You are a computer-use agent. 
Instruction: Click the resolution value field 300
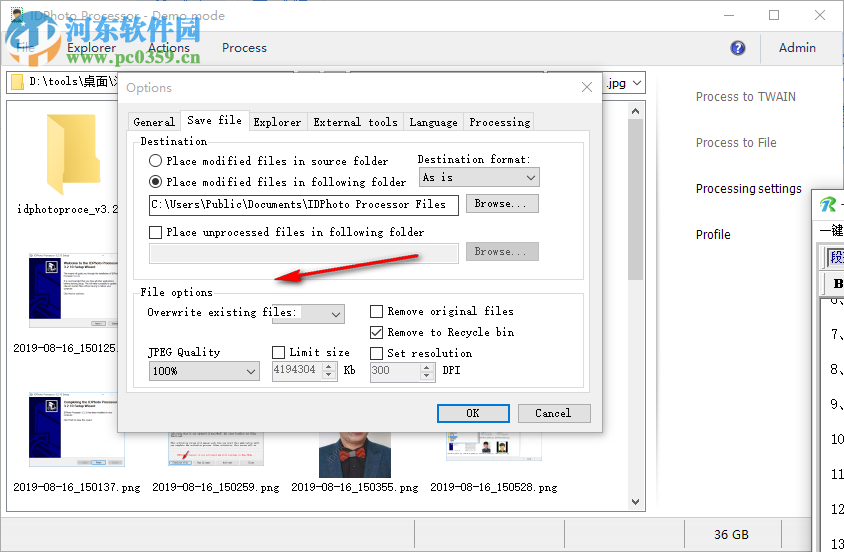(395, 371)
